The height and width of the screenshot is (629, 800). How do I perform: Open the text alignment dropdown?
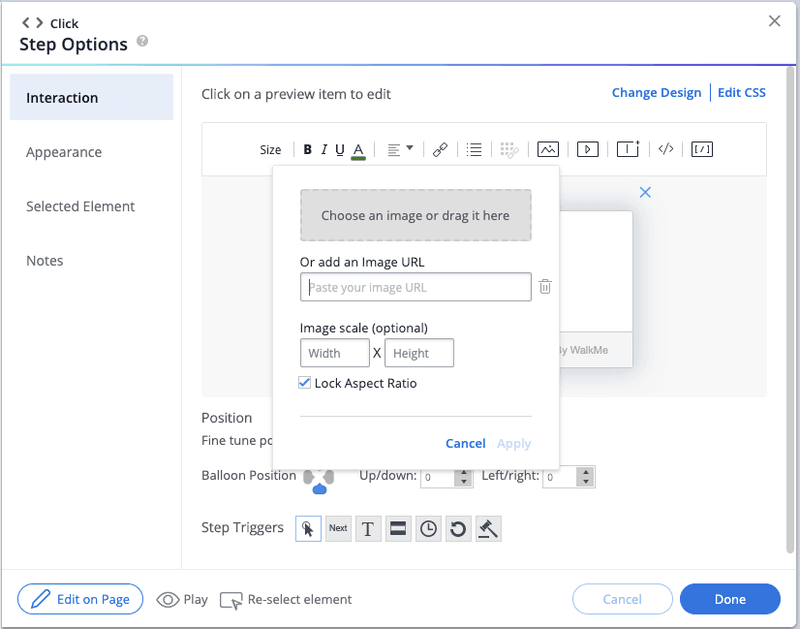click(400, 150)
